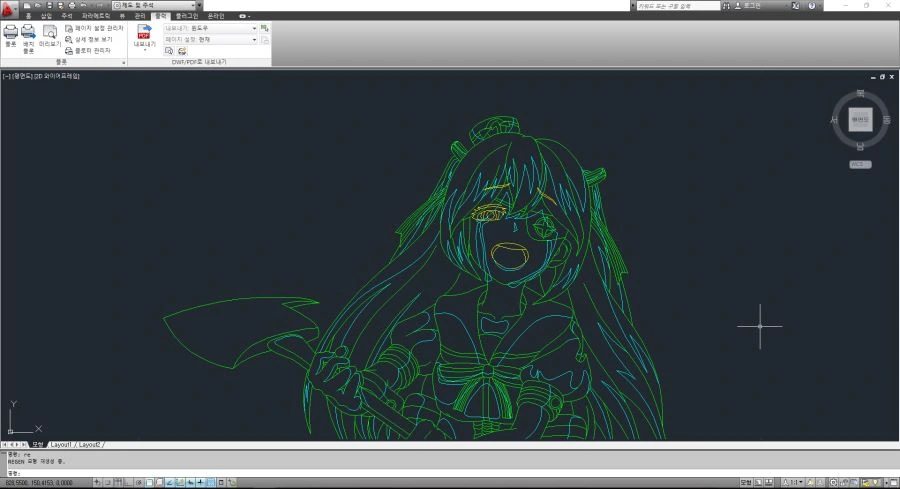Click the 북 direction on the ViewCube
The height and width of the screenshot is (489, 900).
(860, 94)
